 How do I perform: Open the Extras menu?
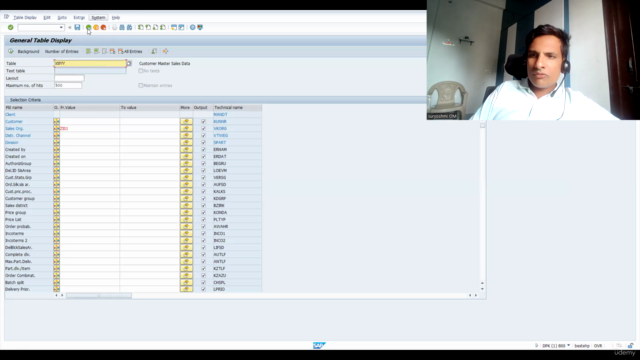(x=79, y=18)
